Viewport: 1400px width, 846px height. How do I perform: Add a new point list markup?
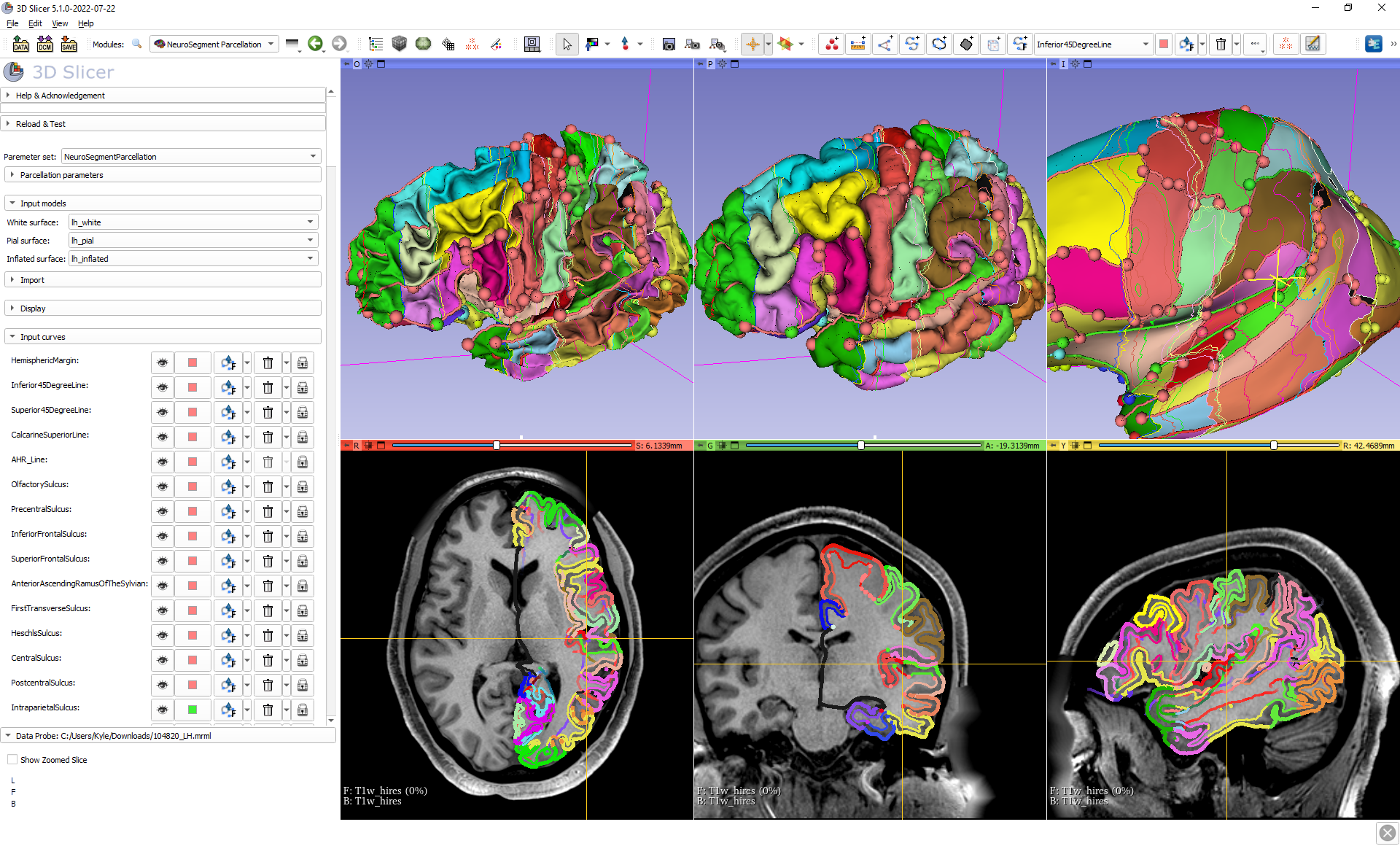click(x=832, y=44)
